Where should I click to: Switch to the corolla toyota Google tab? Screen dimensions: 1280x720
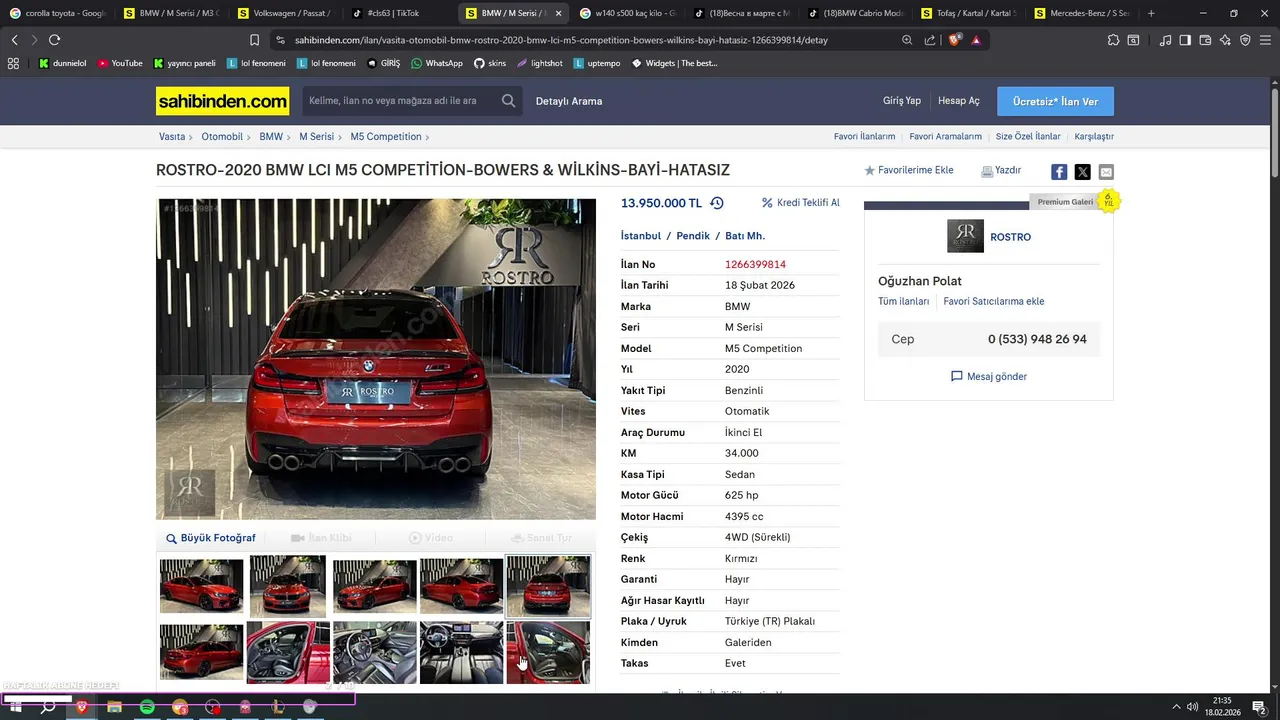[x=58, y=13]
